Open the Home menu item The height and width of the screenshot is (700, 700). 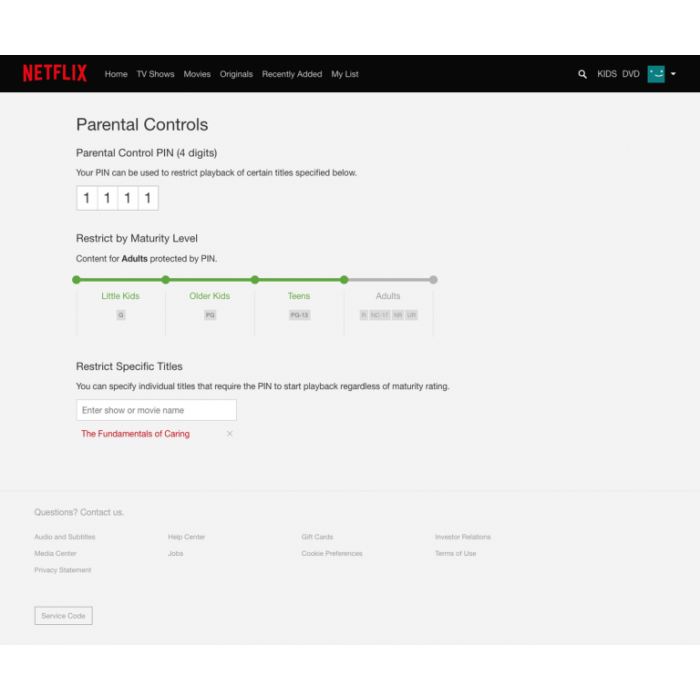116,74
